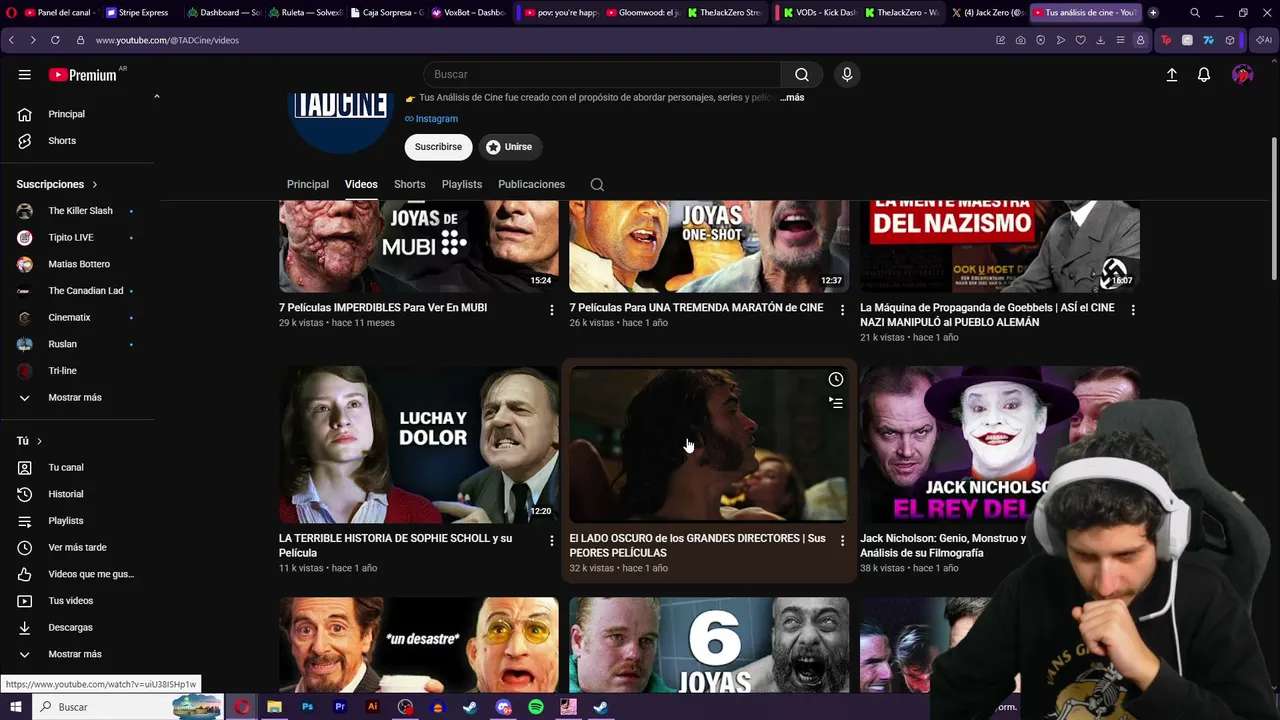Open the channel's Instagram link
This screenshot has height=720, width=1280.
[431, 119]
